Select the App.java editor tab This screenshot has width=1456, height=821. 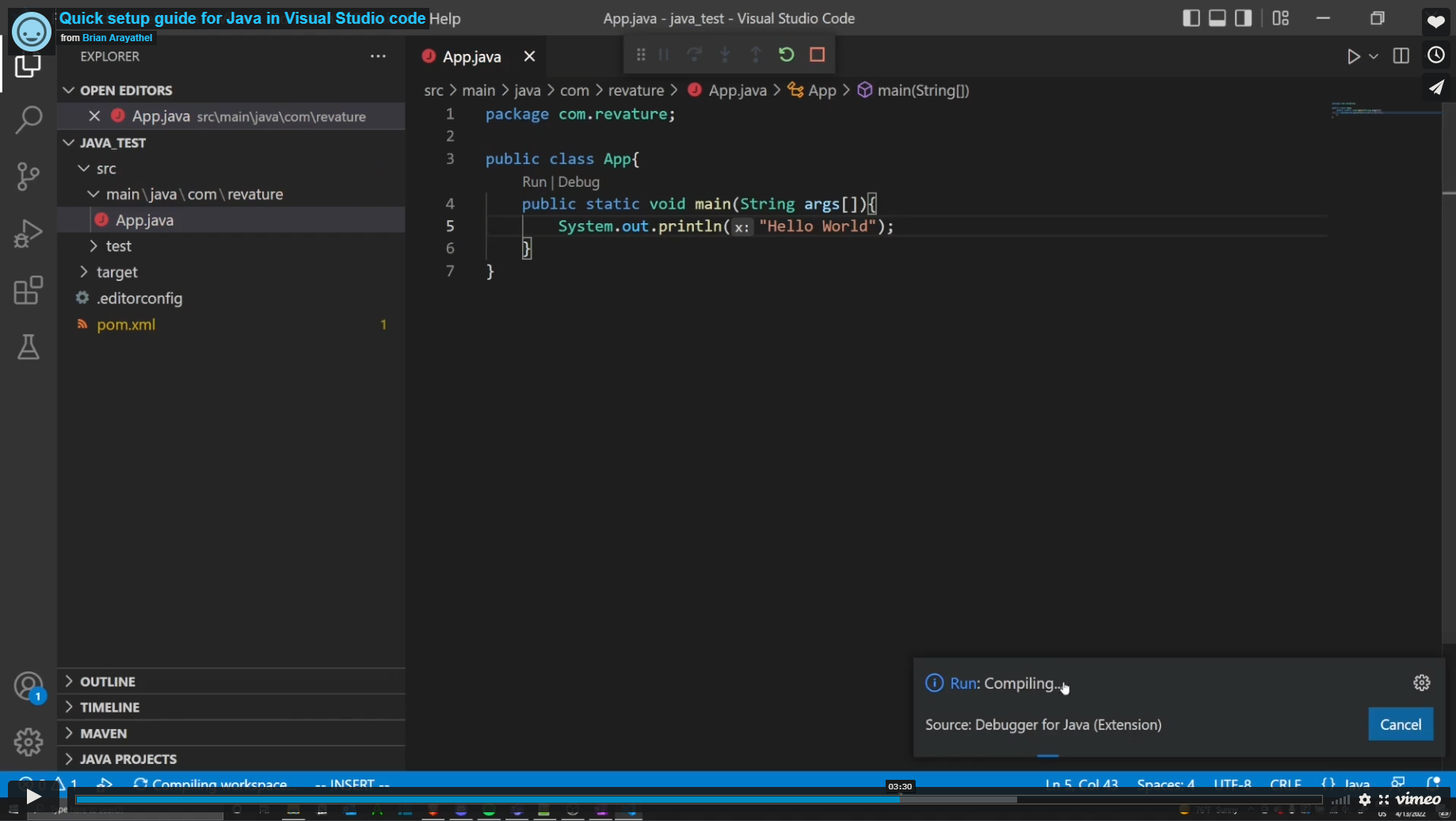471,56
